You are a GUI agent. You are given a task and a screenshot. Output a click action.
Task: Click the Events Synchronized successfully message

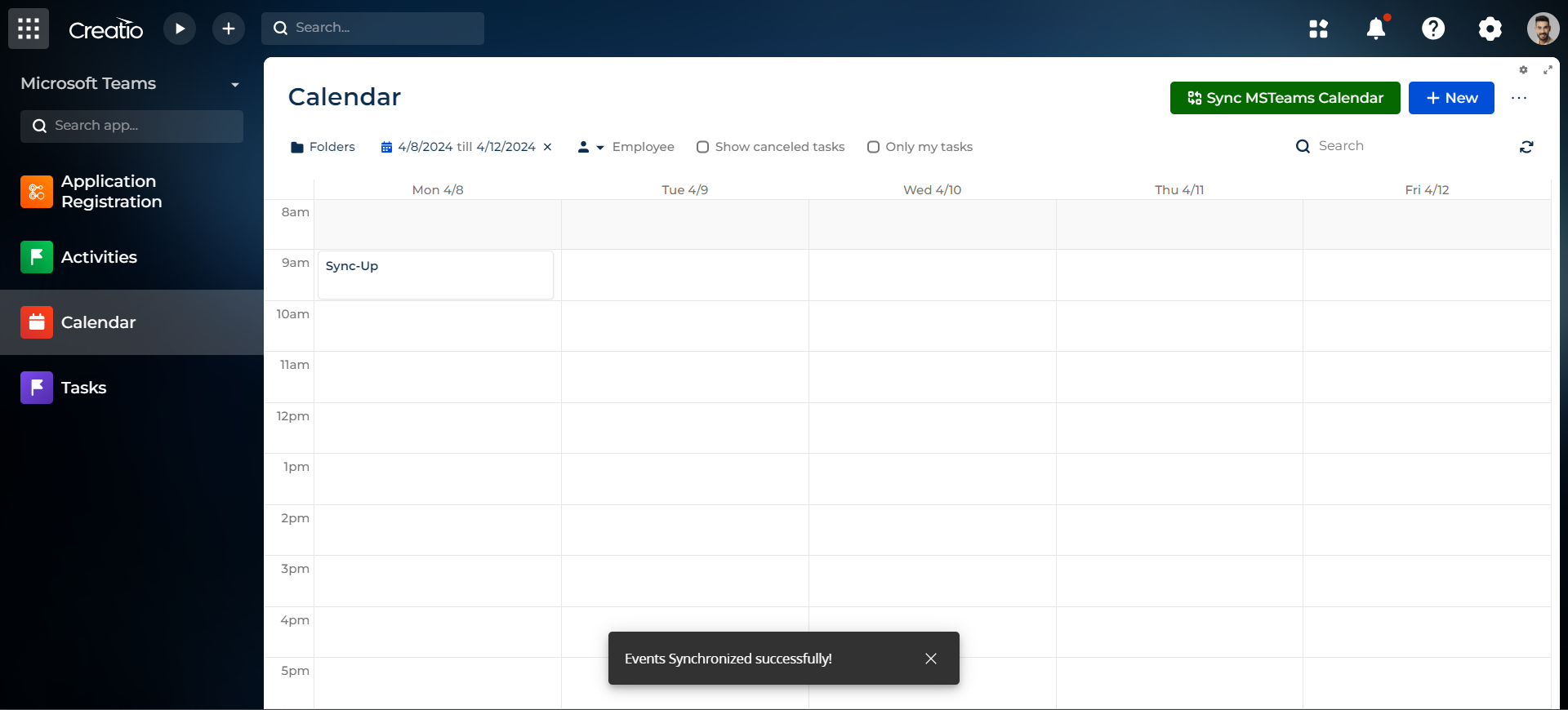click(728, 659)
